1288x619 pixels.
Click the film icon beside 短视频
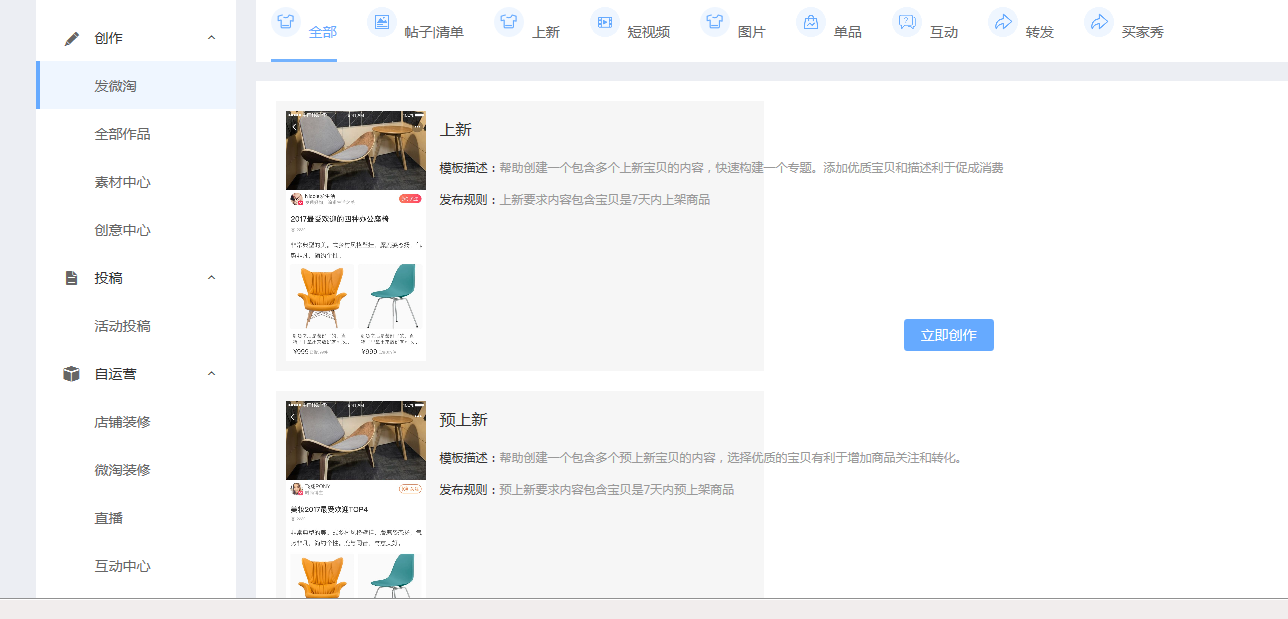coord(605,21)
